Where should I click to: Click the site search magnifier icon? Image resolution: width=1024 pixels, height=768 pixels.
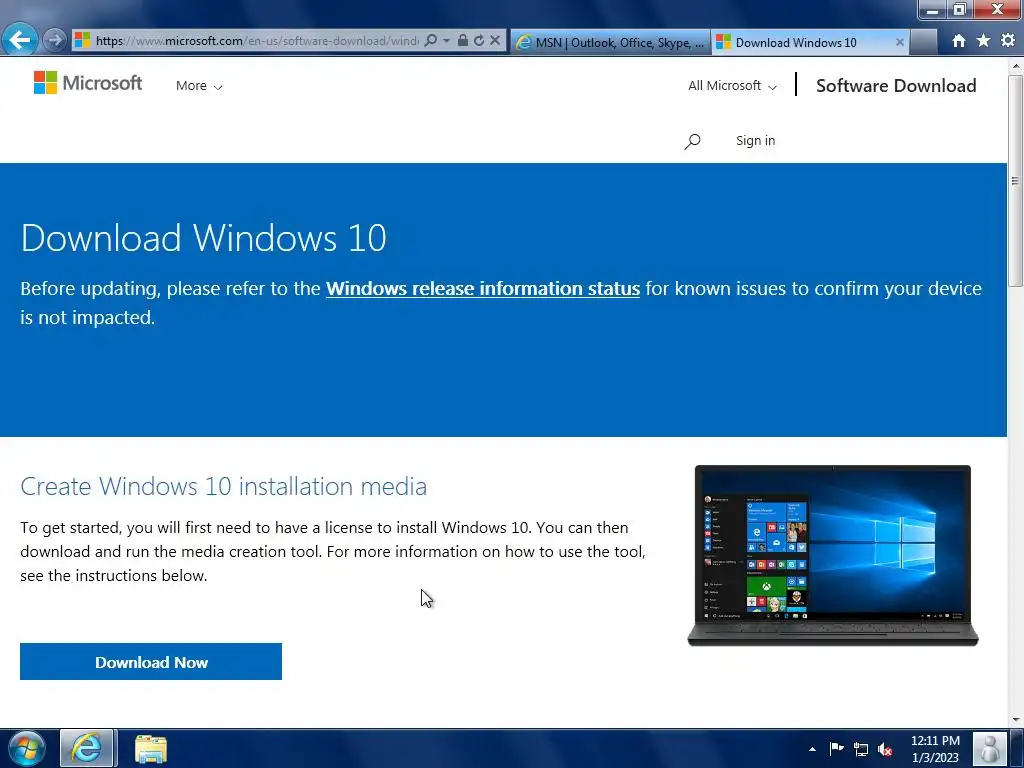click(692, 141)
